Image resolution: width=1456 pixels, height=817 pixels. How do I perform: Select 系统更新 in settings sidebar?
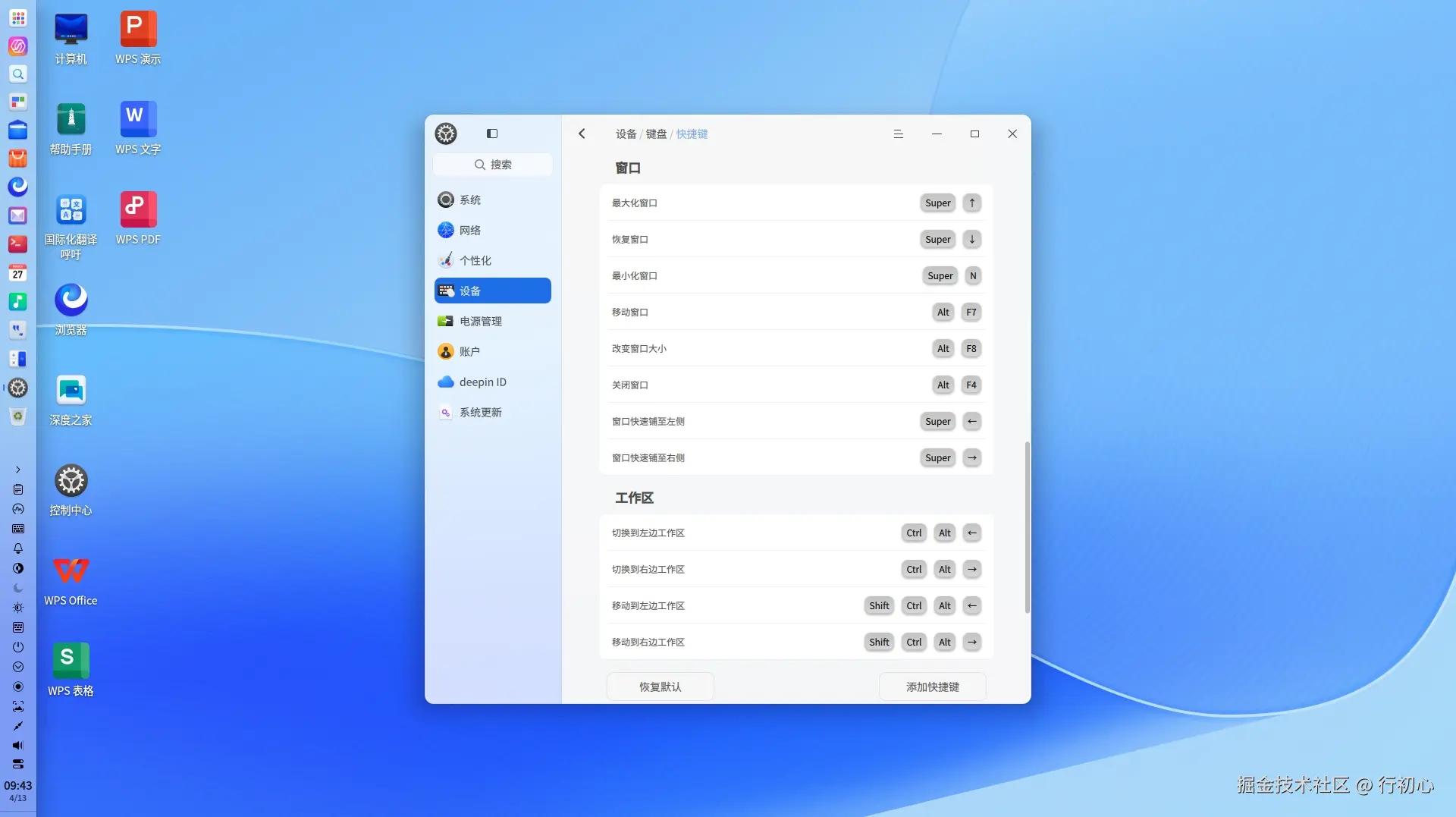493,412
